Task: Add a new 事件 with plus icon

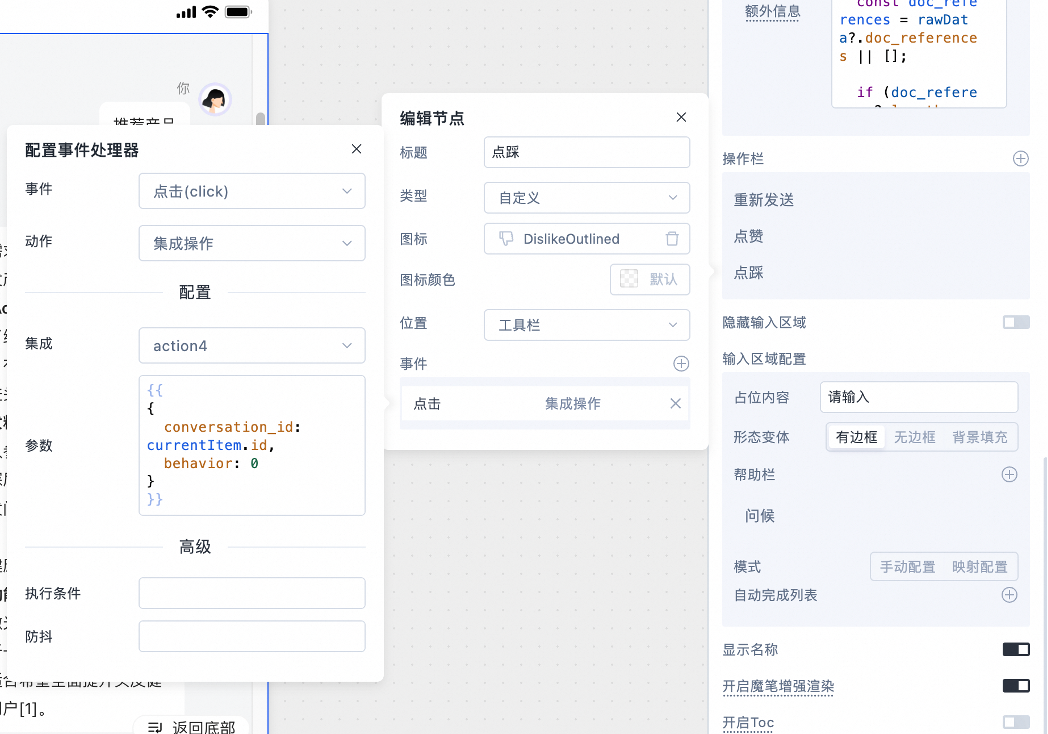Action: click(681, 364)
